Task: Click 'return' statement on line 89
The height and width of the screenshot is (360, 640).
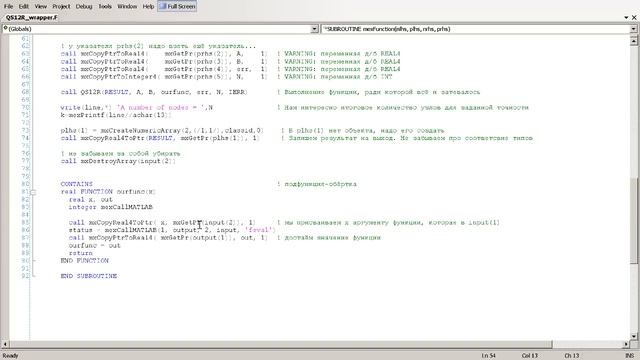Action: point(80,253)
